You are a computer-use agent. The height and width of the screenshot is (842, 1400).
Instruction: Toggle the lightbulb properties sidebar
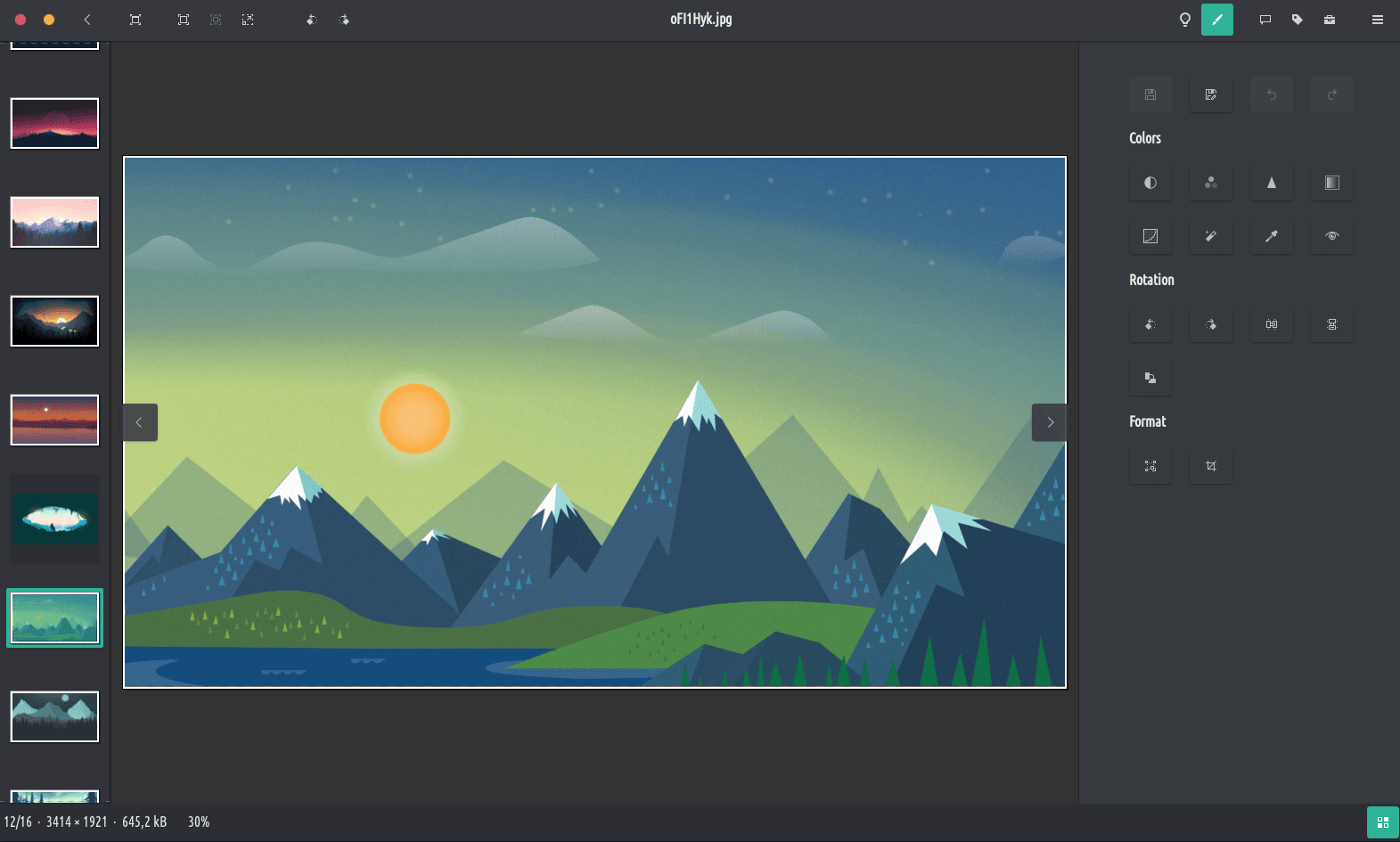(1184, 20)
